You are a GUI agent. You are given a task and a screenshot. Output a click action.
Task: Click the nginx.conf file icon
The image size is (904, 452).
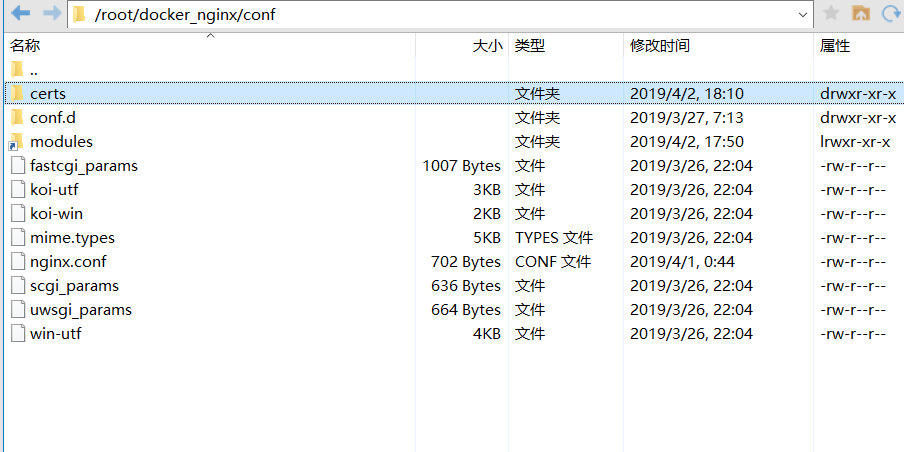pos(18,262)
